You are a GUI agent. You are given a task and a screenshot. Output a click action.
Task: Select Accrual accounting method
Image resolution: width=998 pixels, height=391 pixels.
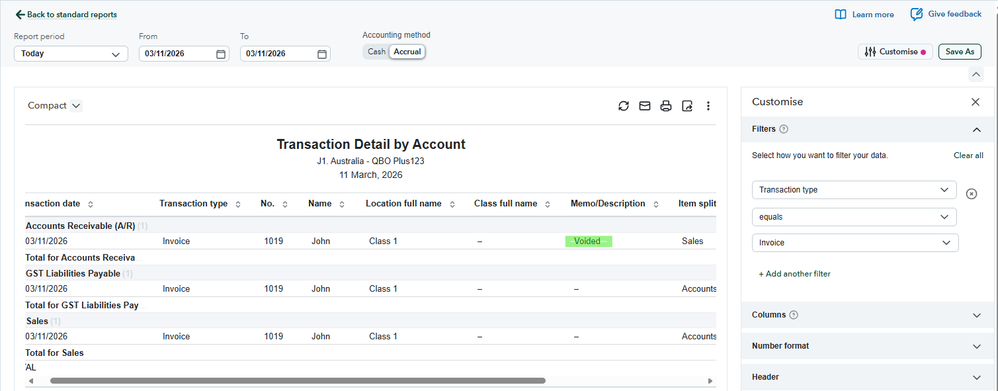[407, 52]
